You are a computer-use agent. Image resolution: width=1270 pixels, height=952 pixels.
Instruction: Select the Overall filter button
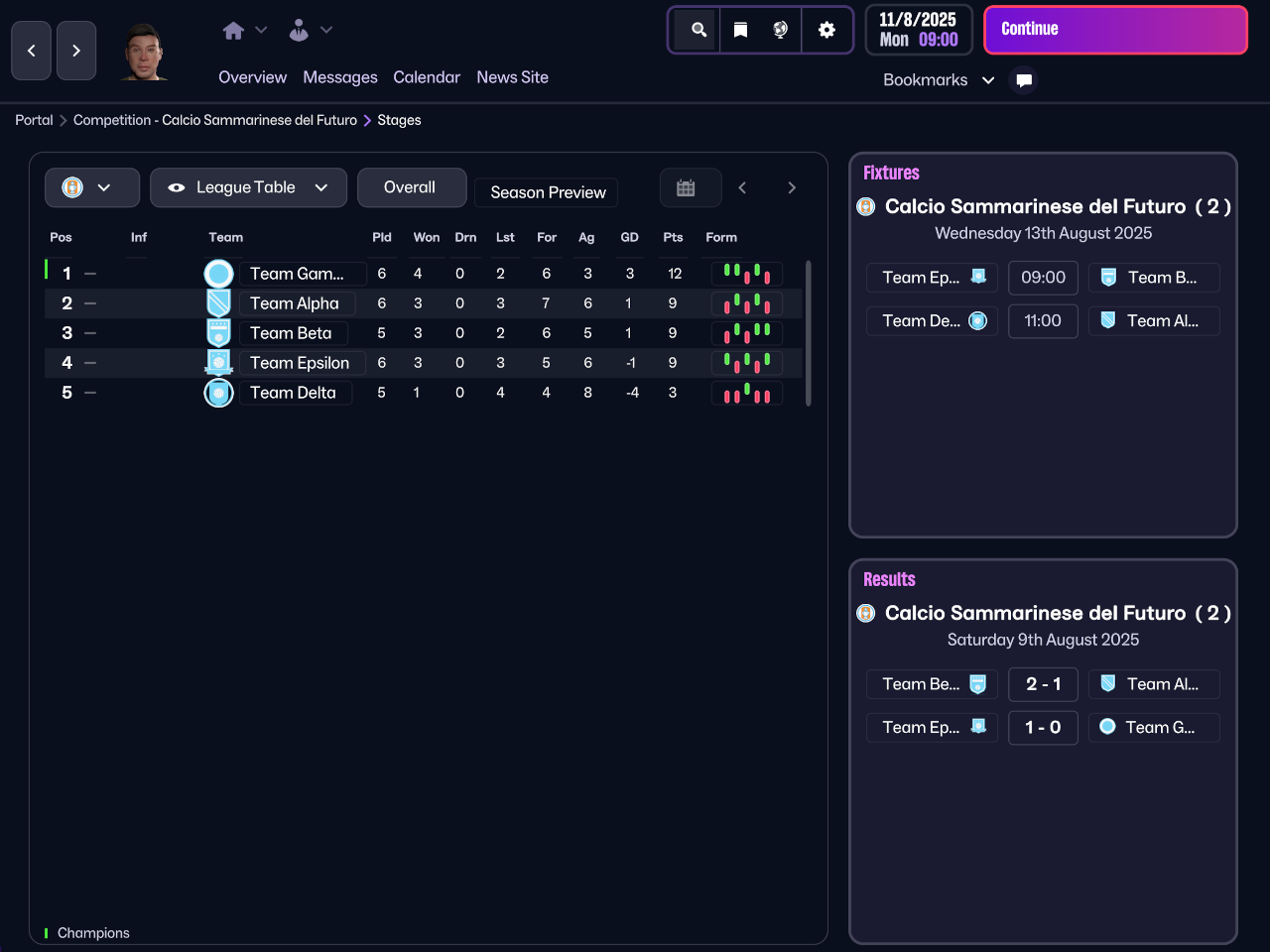coord(410,187)
